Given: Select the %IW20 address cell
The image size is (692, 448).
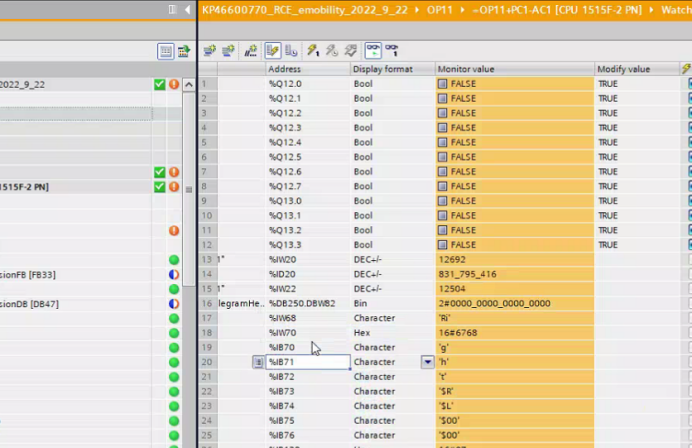Looking at the screenshot, I should 308,260.
